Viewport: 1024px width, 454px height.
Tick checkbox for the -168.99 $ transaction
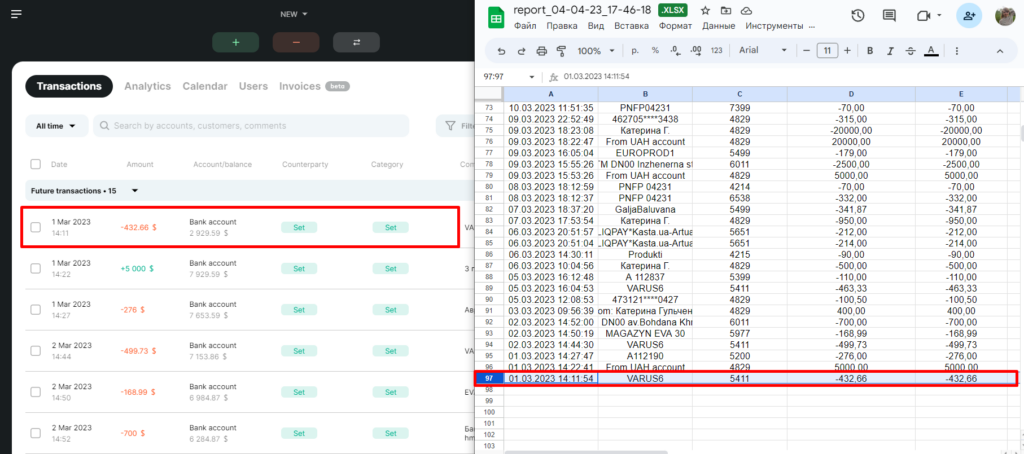click(x=35, y=392)
